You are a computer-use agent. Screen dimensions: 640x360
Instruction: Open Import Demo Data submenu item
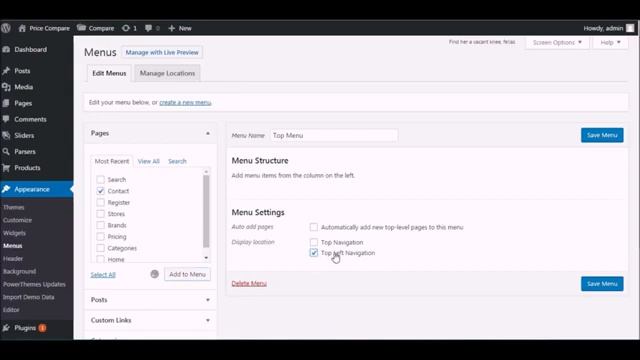[29, 297]
